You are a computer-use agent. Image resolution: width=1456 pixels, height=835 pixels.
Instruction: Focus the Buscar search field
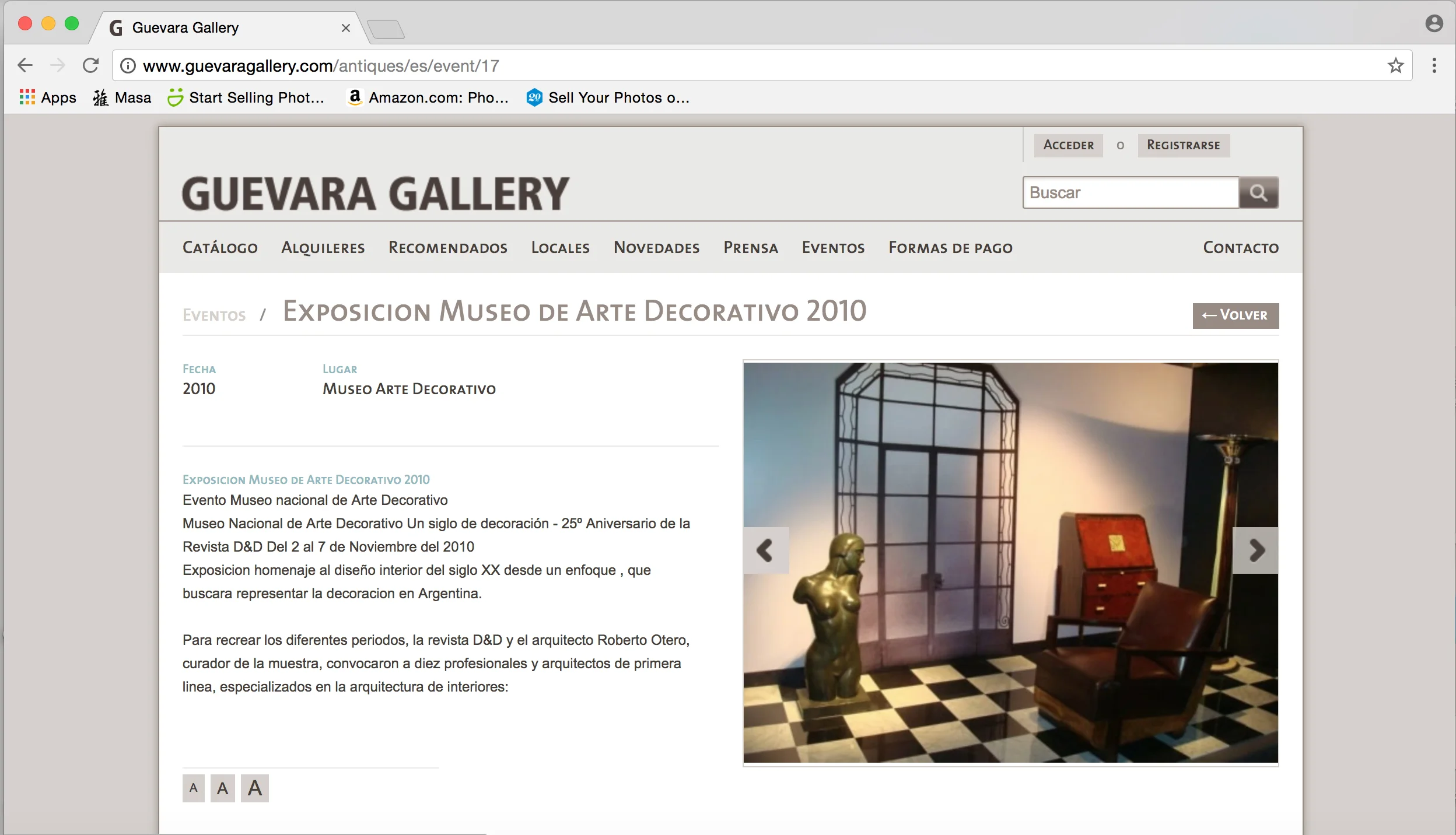[1130, 193]
